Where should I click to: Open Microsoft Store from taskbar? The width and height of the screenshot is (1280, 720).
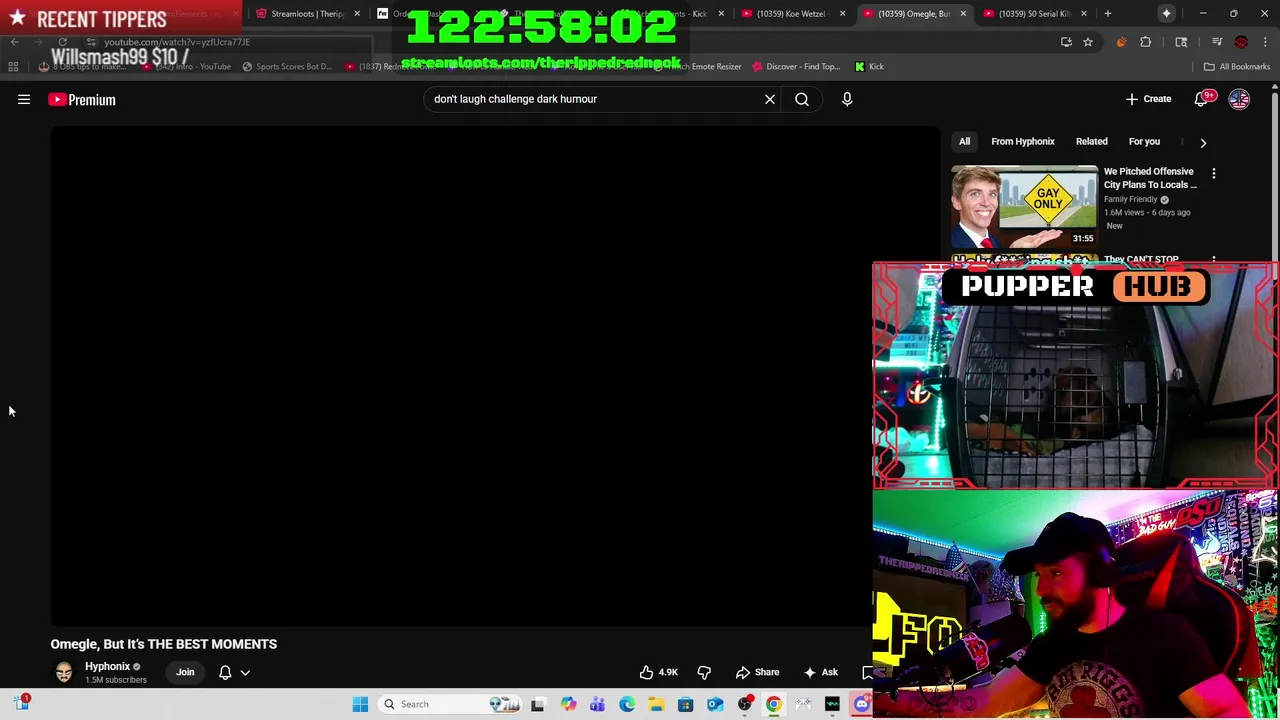tap(686, 704)
